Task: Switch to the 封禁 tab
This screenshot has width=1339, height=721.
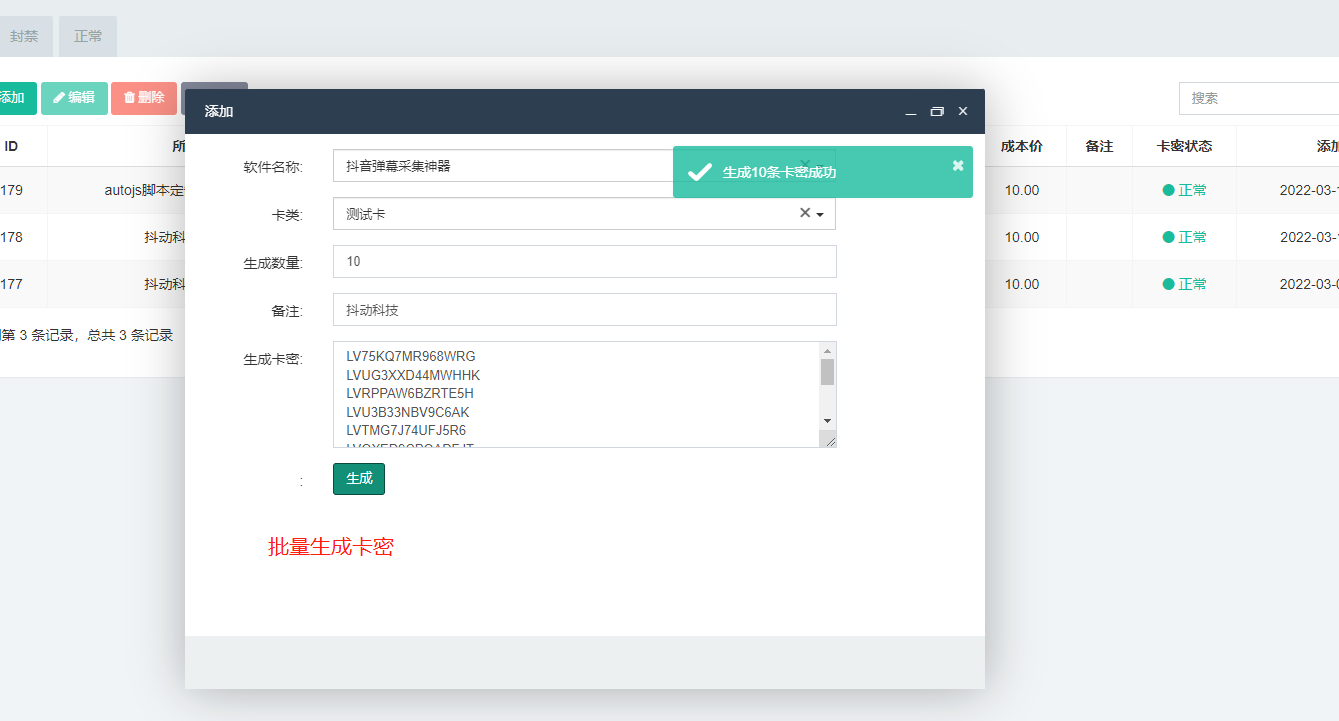Action: pyautogui.click(x=25, y=36)
